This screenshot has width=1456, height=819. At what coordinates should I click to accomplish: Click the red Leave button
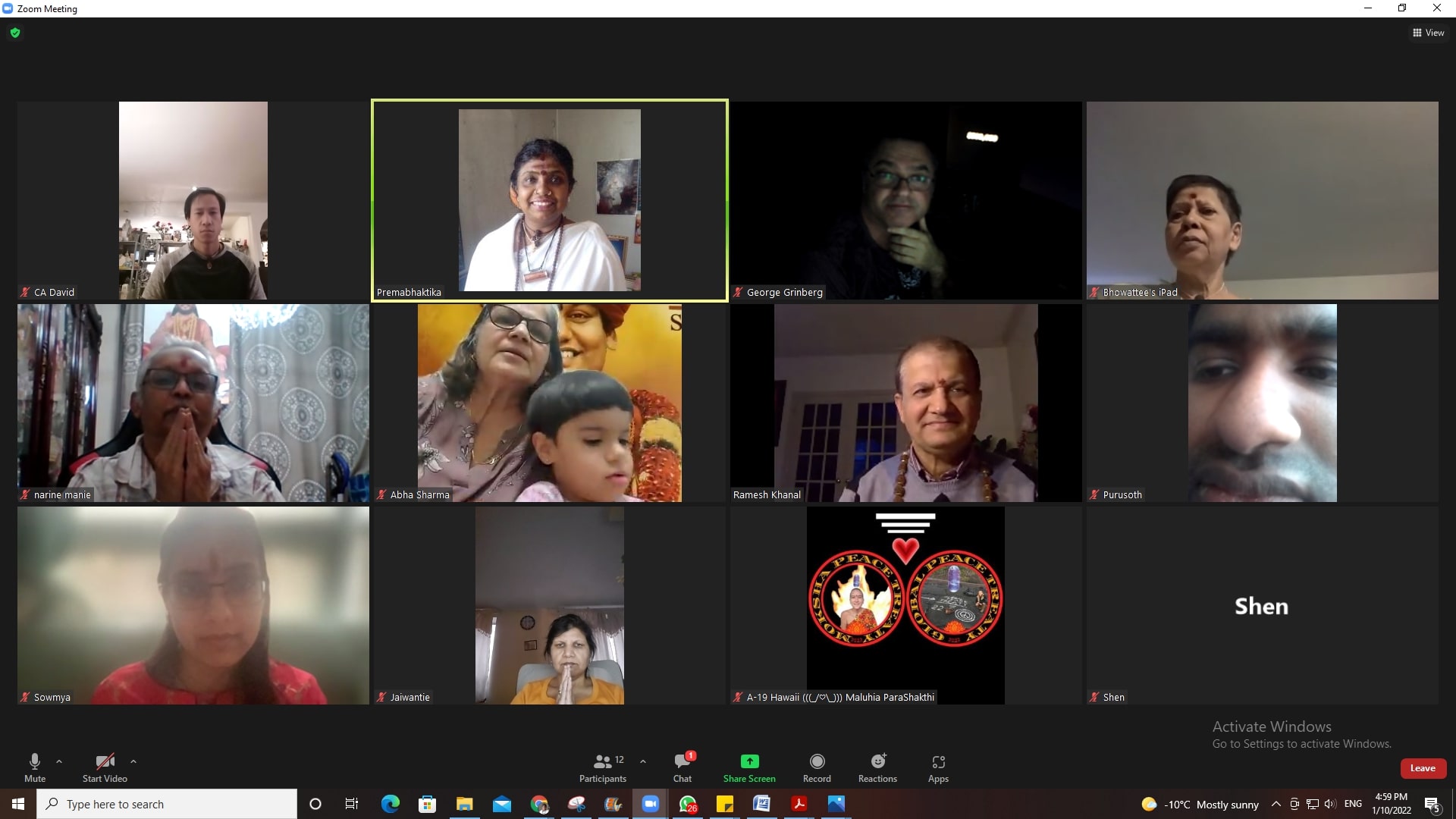[1422, 768]
